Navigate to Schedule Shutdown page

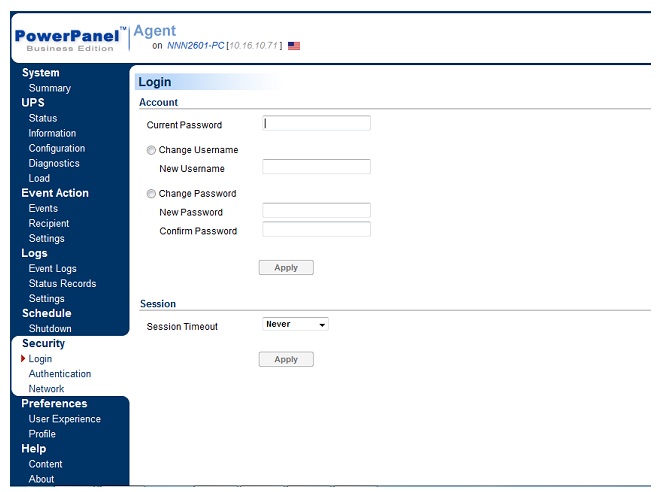(x=50, y=329)
